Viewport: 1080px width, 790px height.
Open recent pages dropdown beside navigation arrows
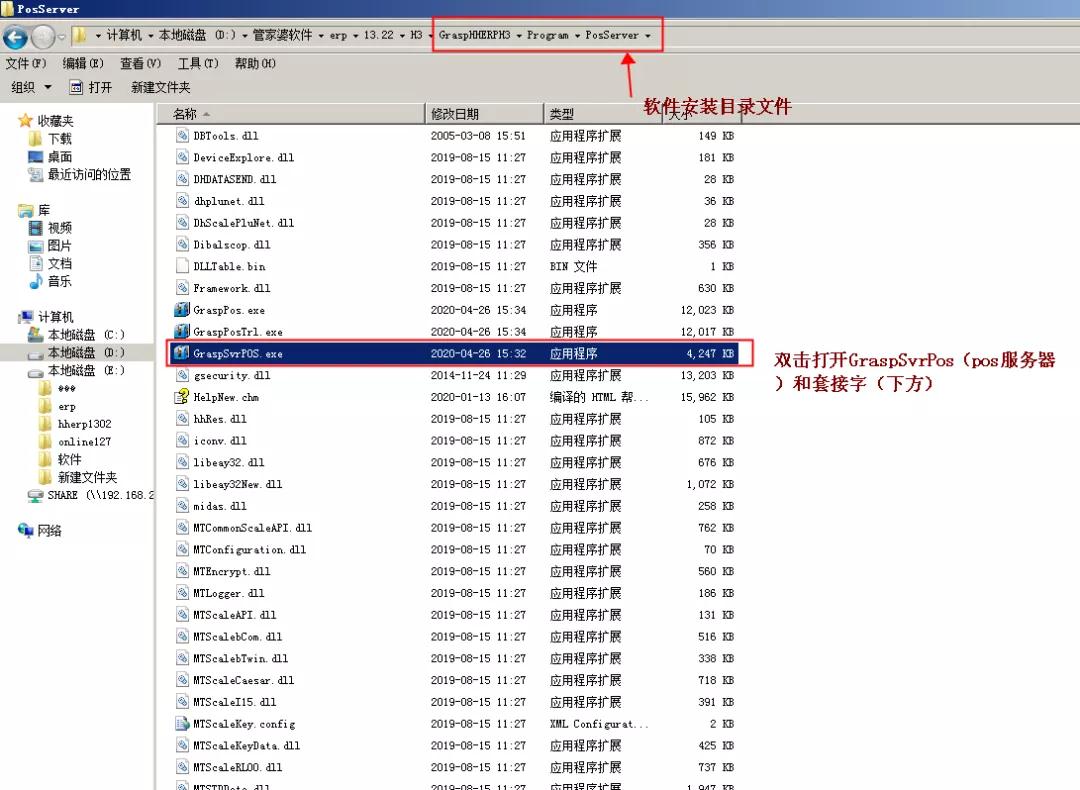tap(61, 37)
